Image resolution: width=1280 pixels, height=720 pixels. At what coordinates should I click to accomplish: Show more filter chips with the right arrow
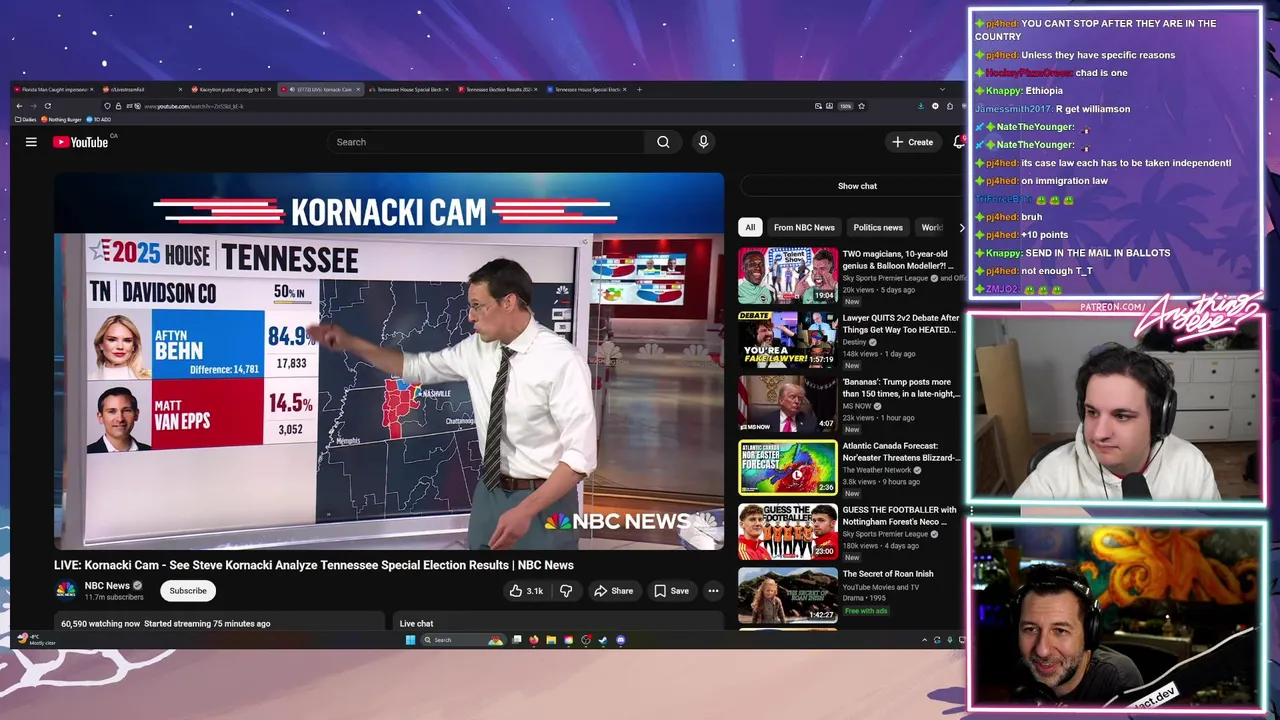(x=961, y=227)
